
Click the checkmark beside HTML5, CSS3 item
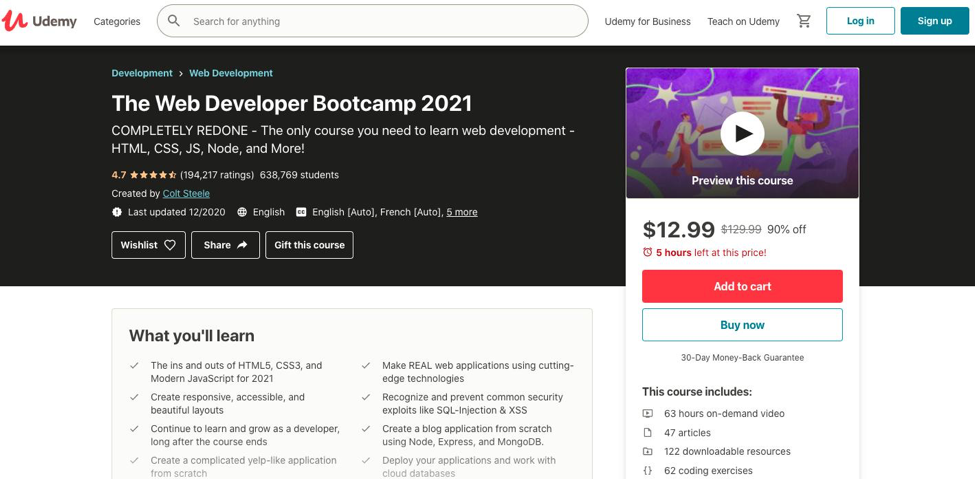134,366
